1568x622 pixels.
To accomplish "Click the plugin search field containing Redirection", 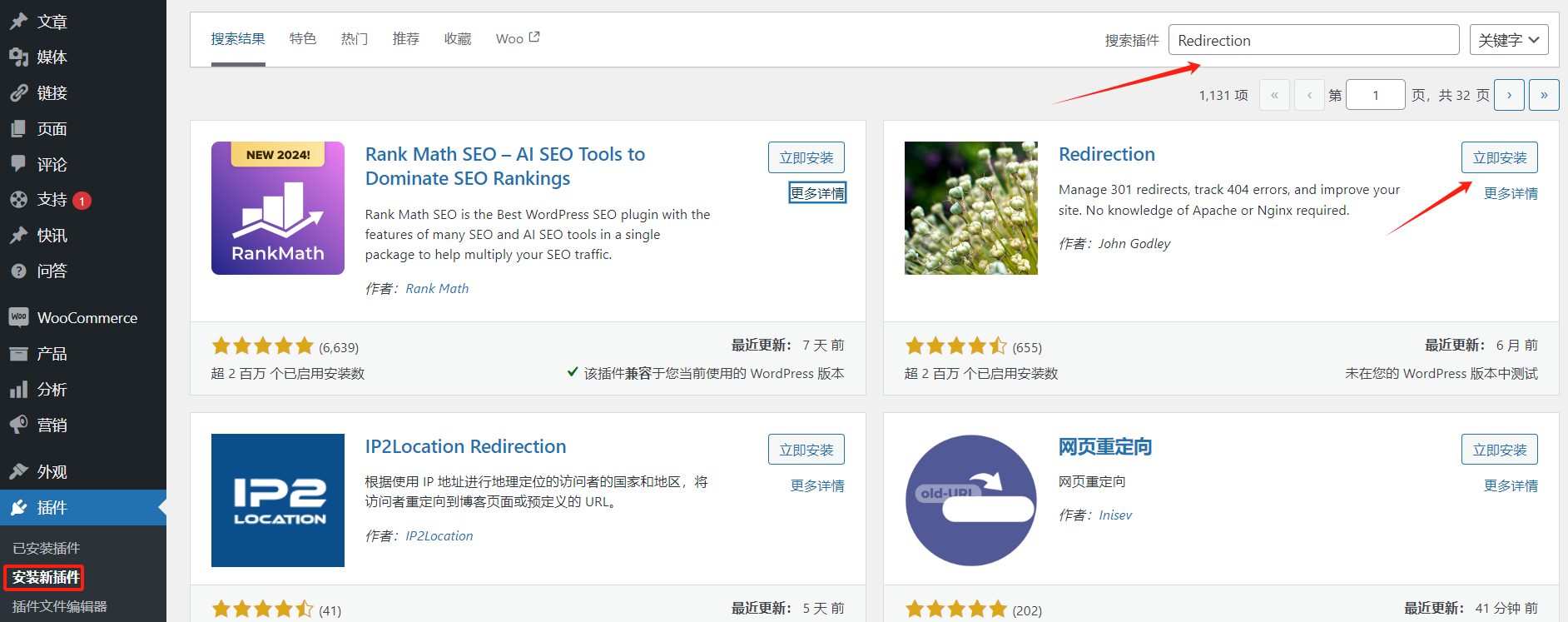I will pos(1313,40).
